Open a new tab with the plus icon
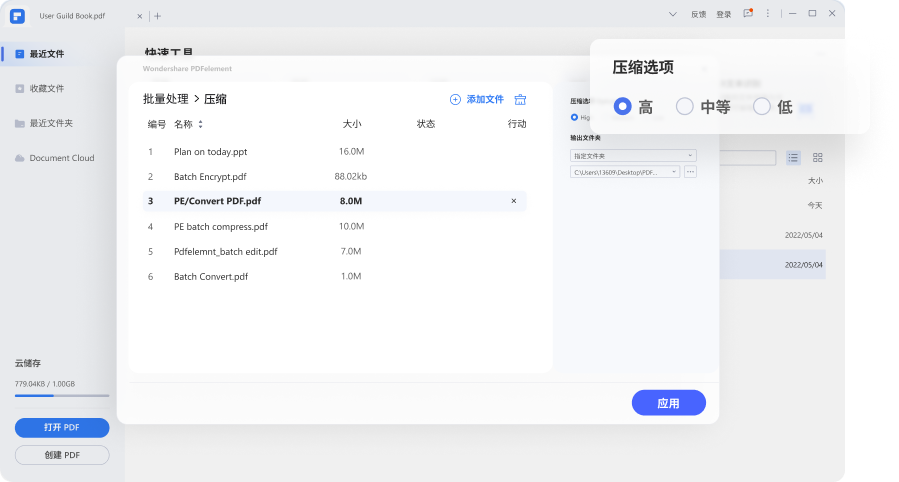This screenshot has width=899, height=482. (158, 16)
